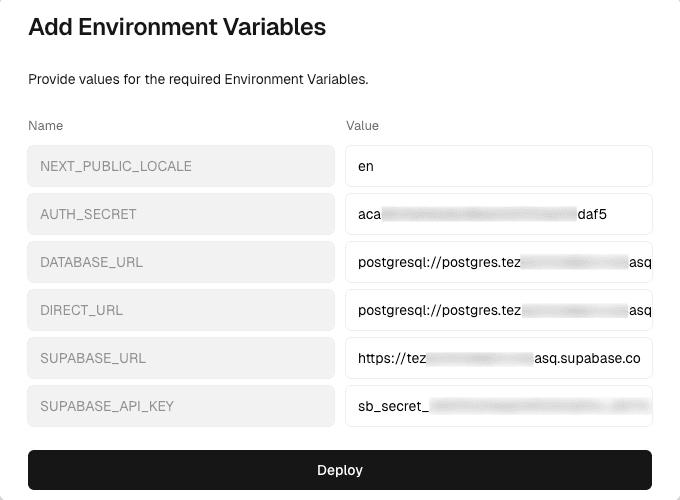
Task: Select the DATABASE_URL name field
Action: pos(181,262)
